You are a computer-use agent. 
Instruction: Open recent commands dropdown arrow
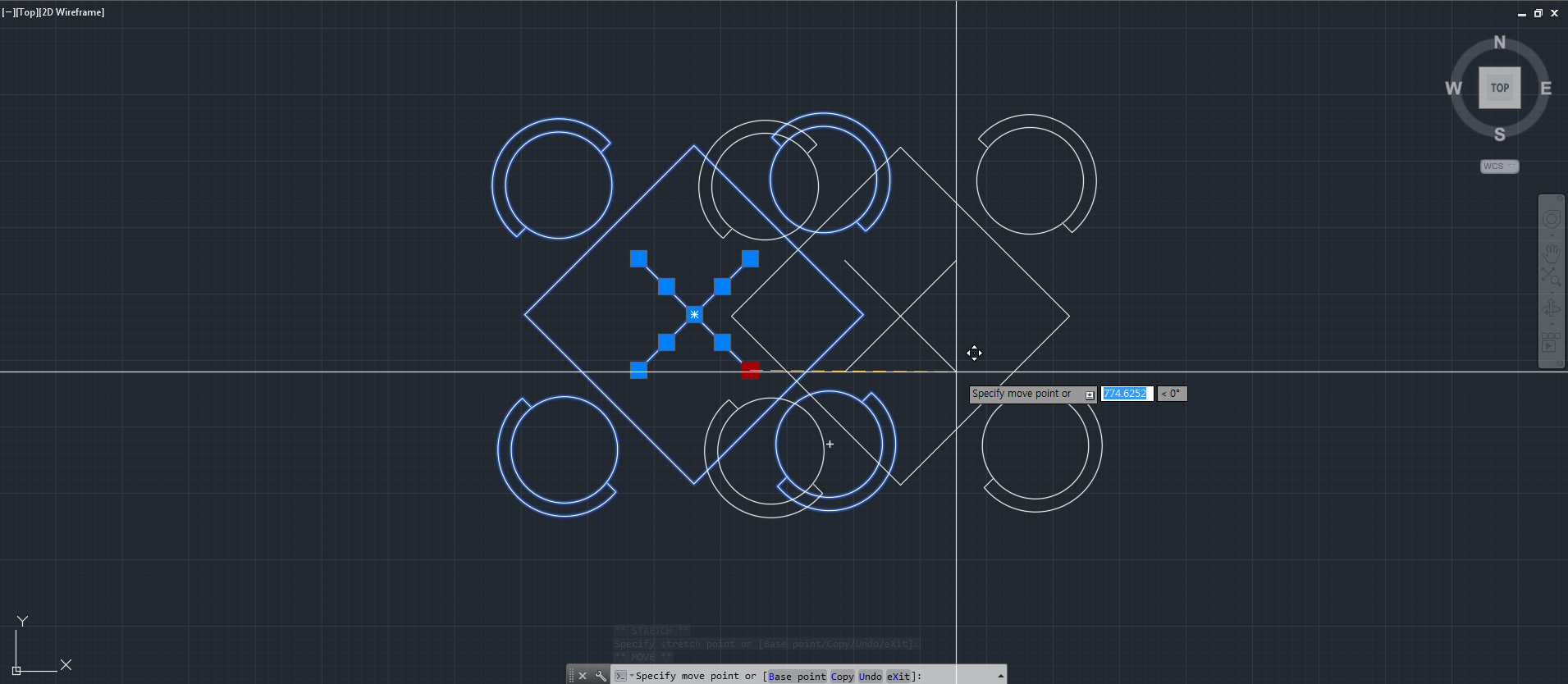pyautogui.click(x=632, y=675)
